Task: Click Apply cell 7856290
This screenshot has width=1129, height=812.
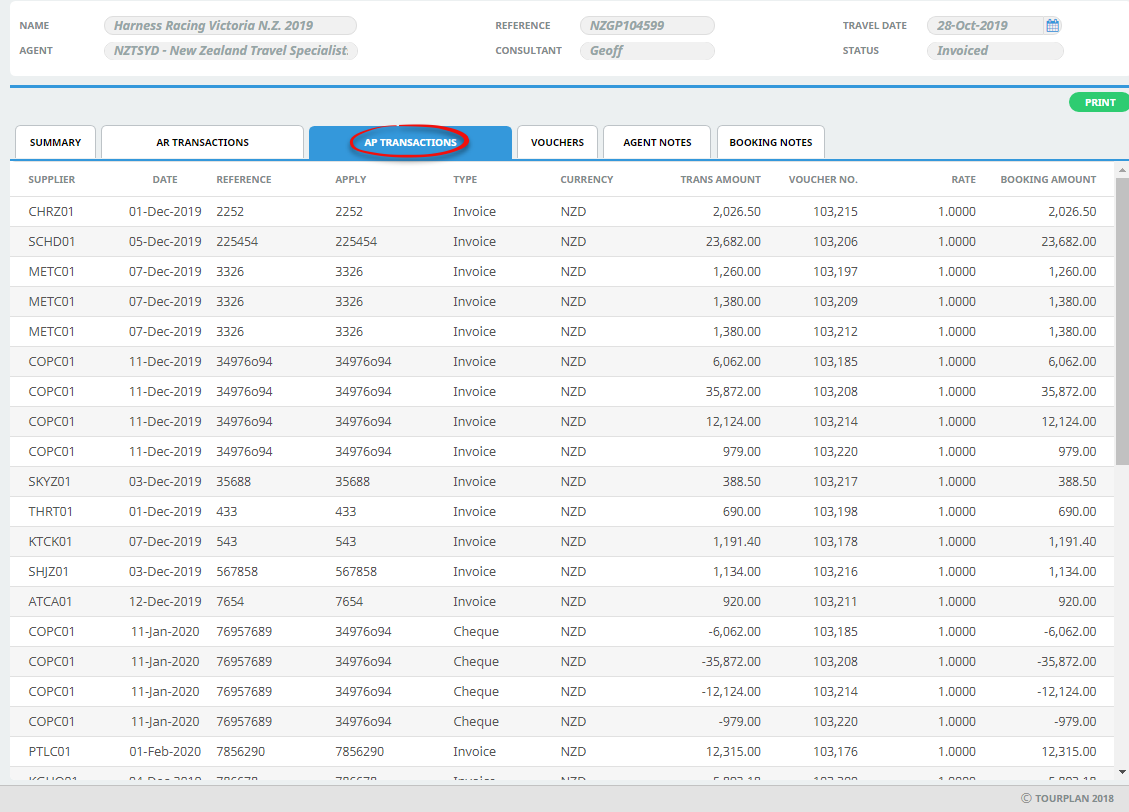Action: coord(359,752)
